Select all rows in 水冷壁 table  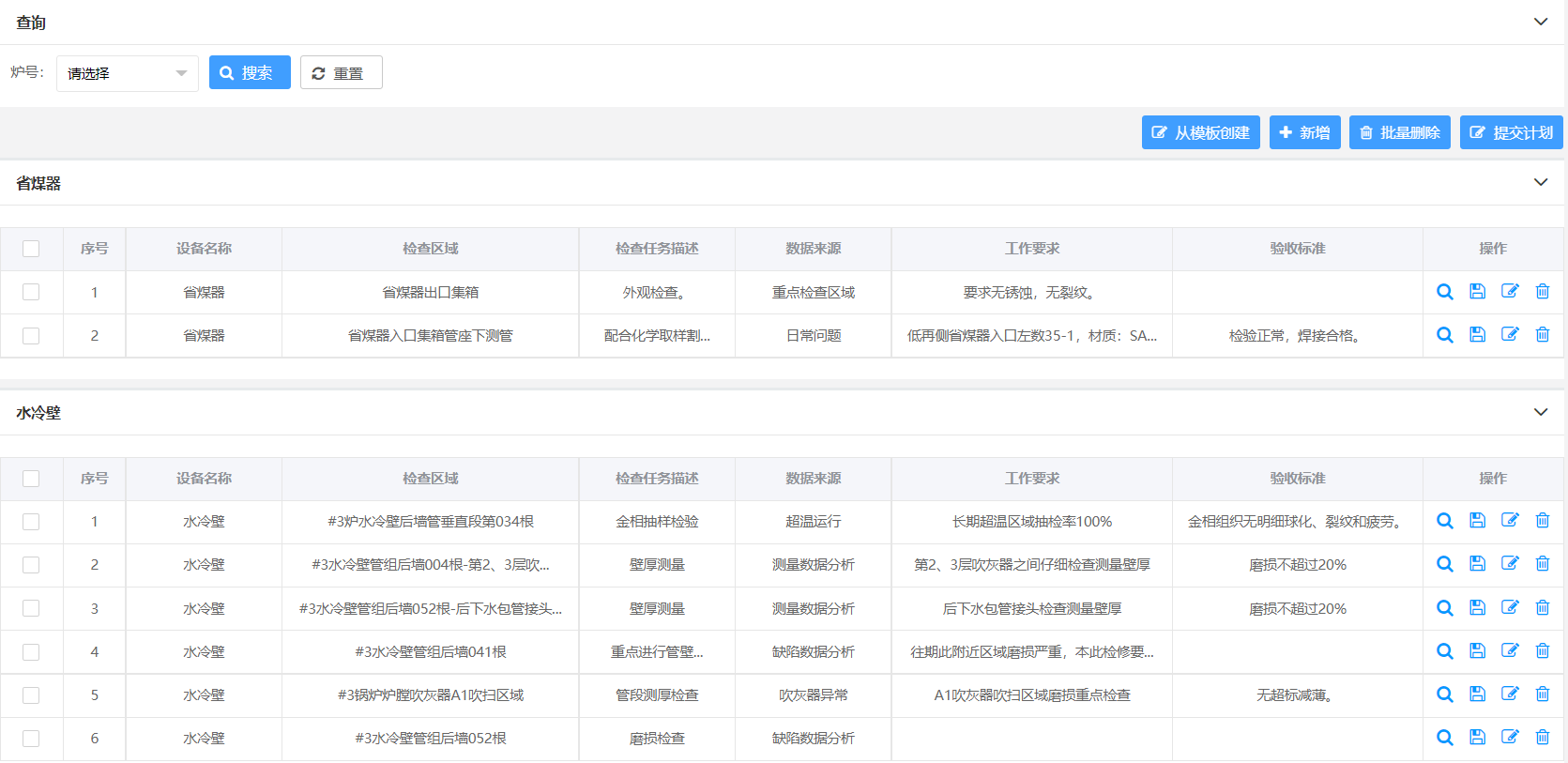(x=31, y=479)
